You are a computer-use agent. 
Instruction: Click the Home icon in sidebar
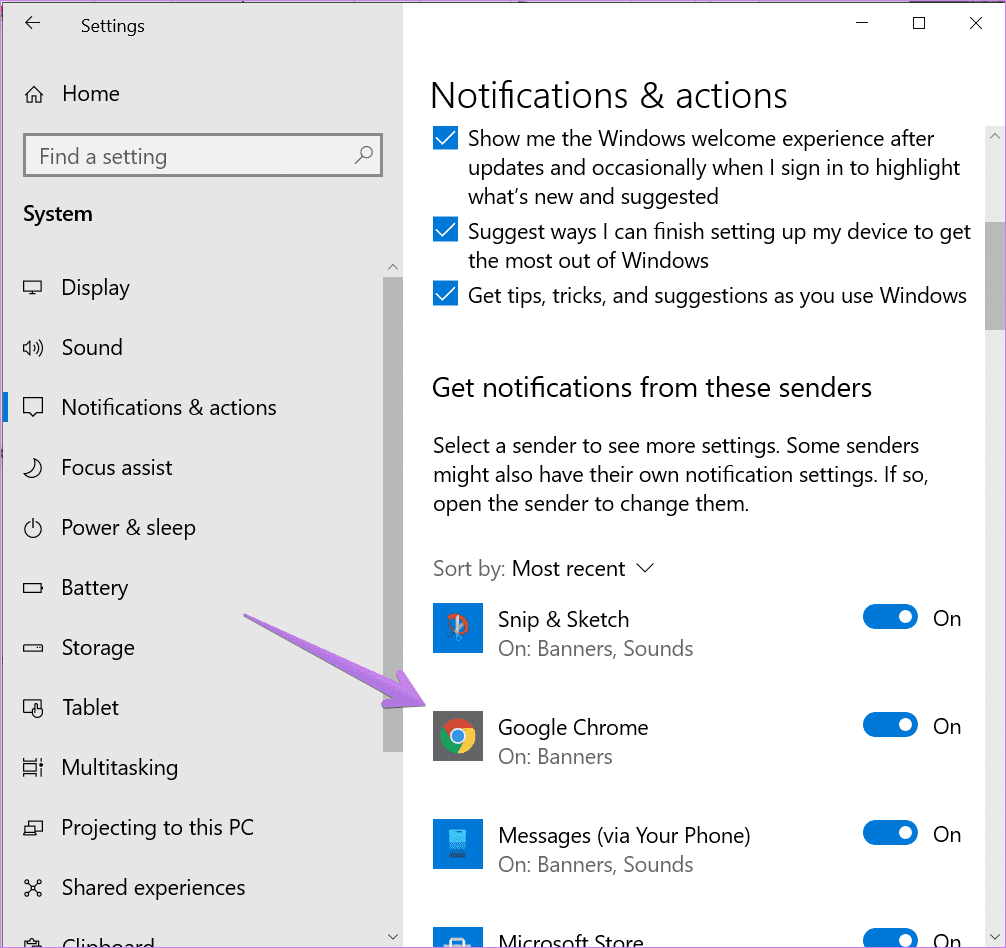[34, 95]
